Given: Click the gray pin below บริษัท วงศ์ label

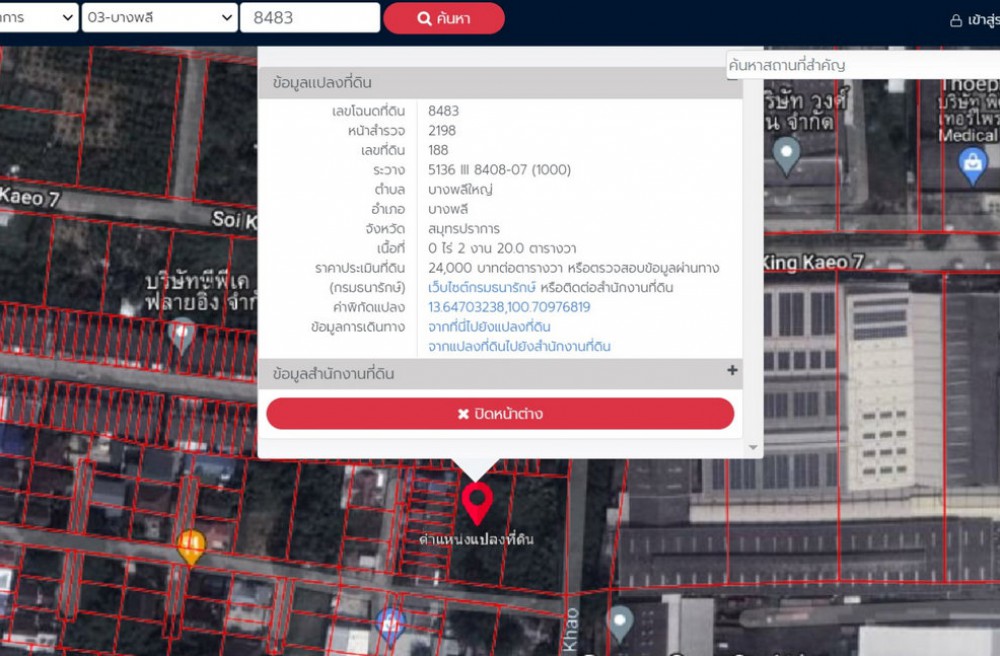Looking at the screenshot, I should (x=788, y=154).
